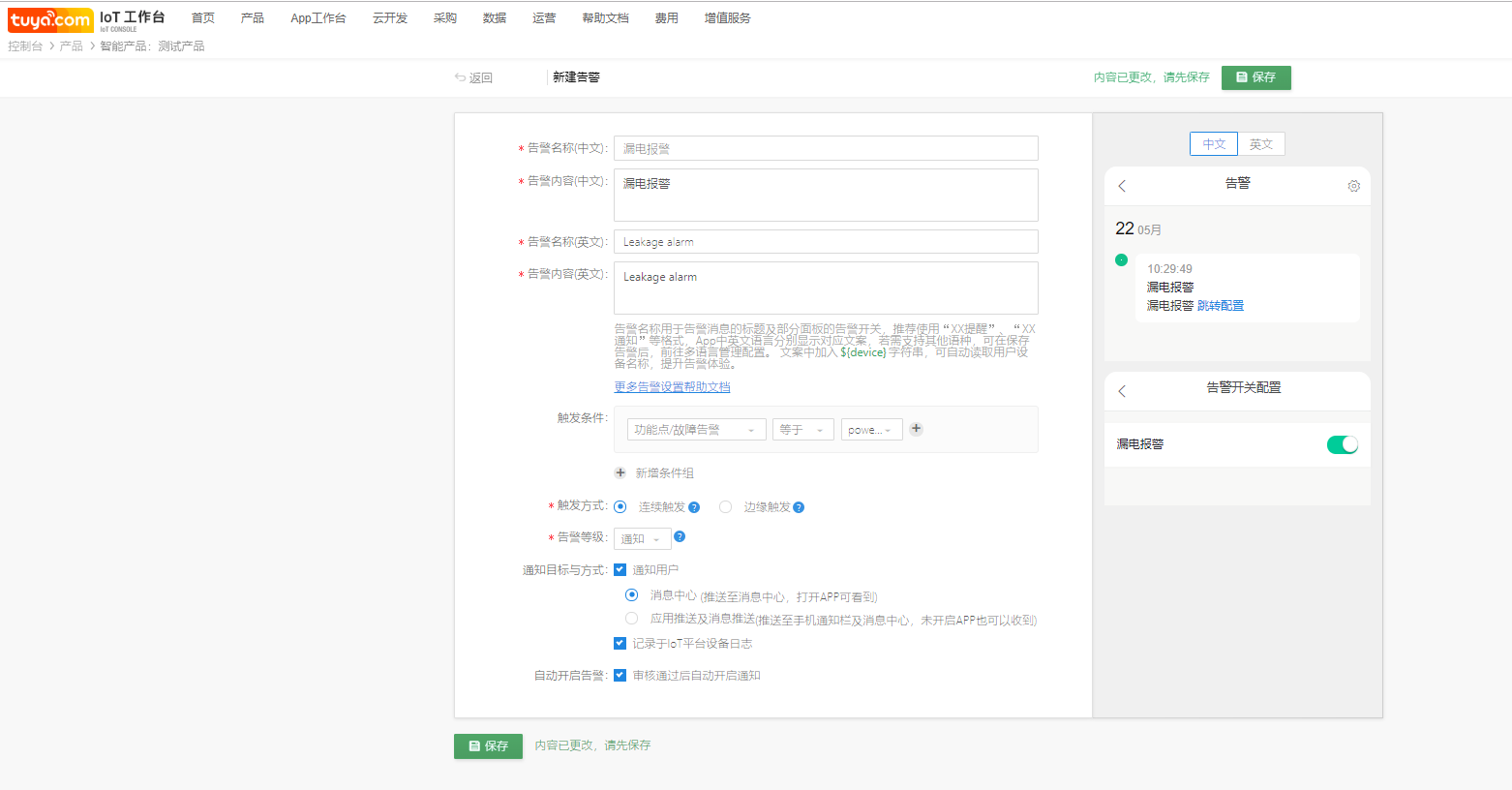Click the plus icon beside 新增条件组
Screen dimensions: 1512x790
(620, 472)
